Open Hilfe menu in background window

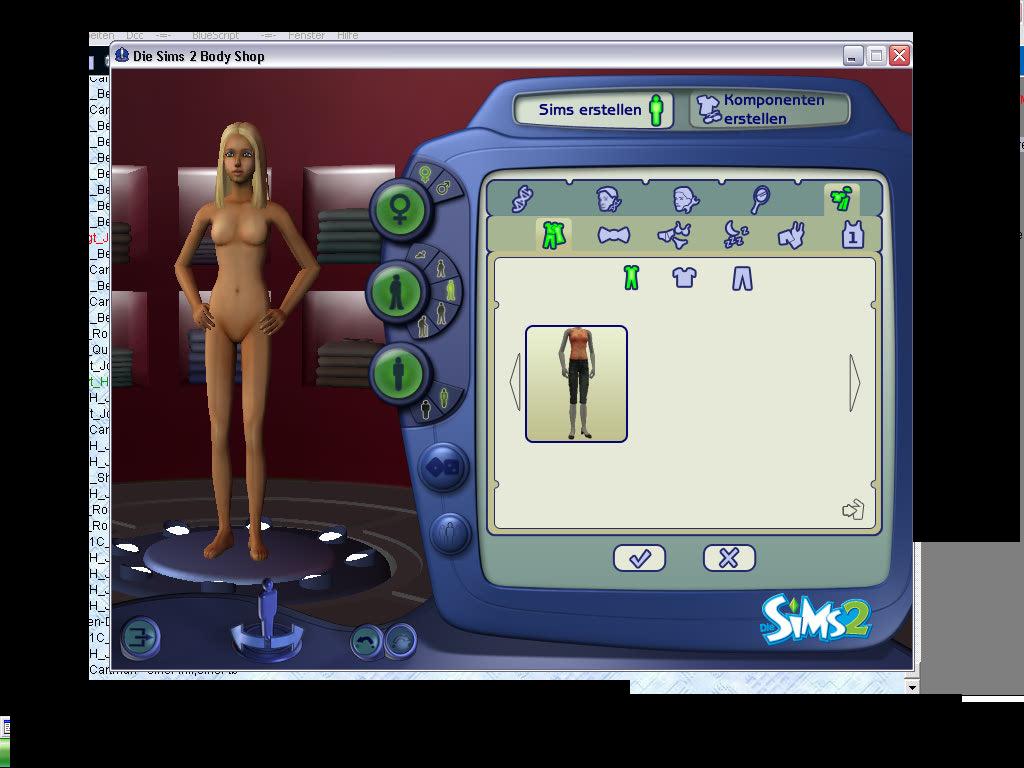347,35
